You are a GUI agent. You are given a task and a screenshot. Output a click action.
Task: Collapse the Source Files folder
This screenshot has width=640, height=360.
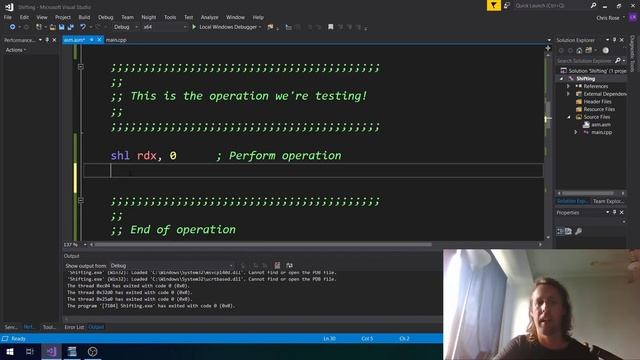(x=569, y=117)
